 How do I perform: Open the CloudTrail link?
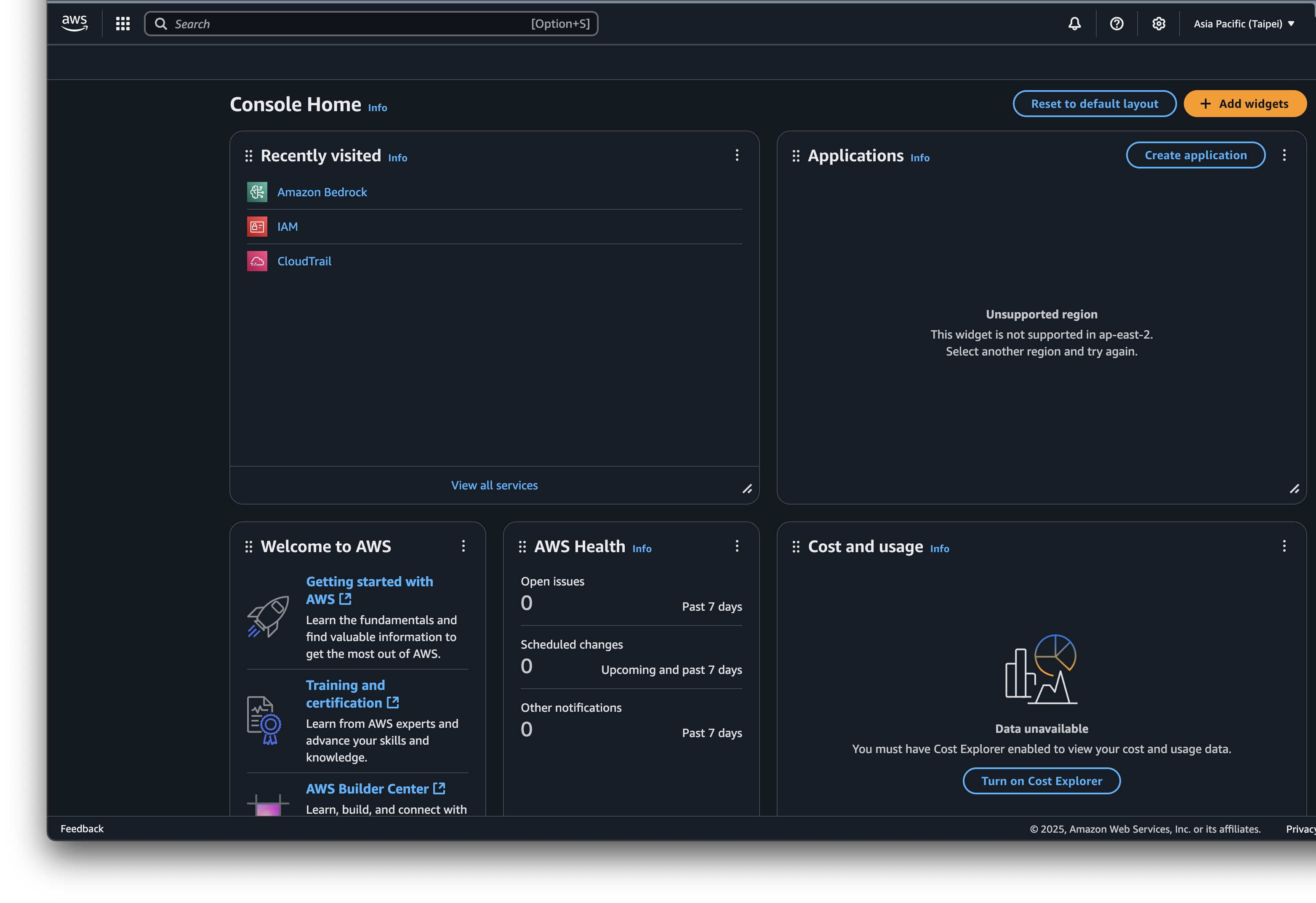pos(305,261)
